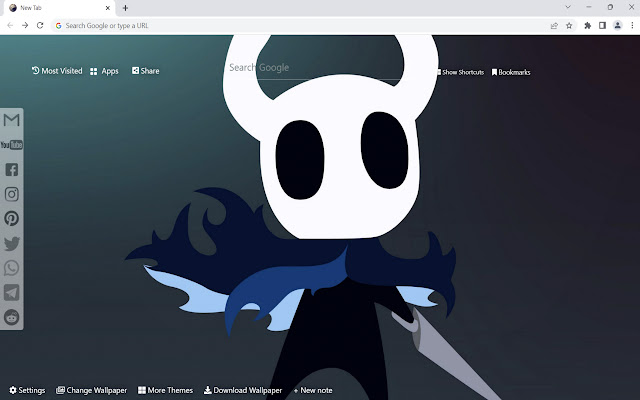
Task: Open Reddit sidebar icon
Action: (x=11, y=317)
